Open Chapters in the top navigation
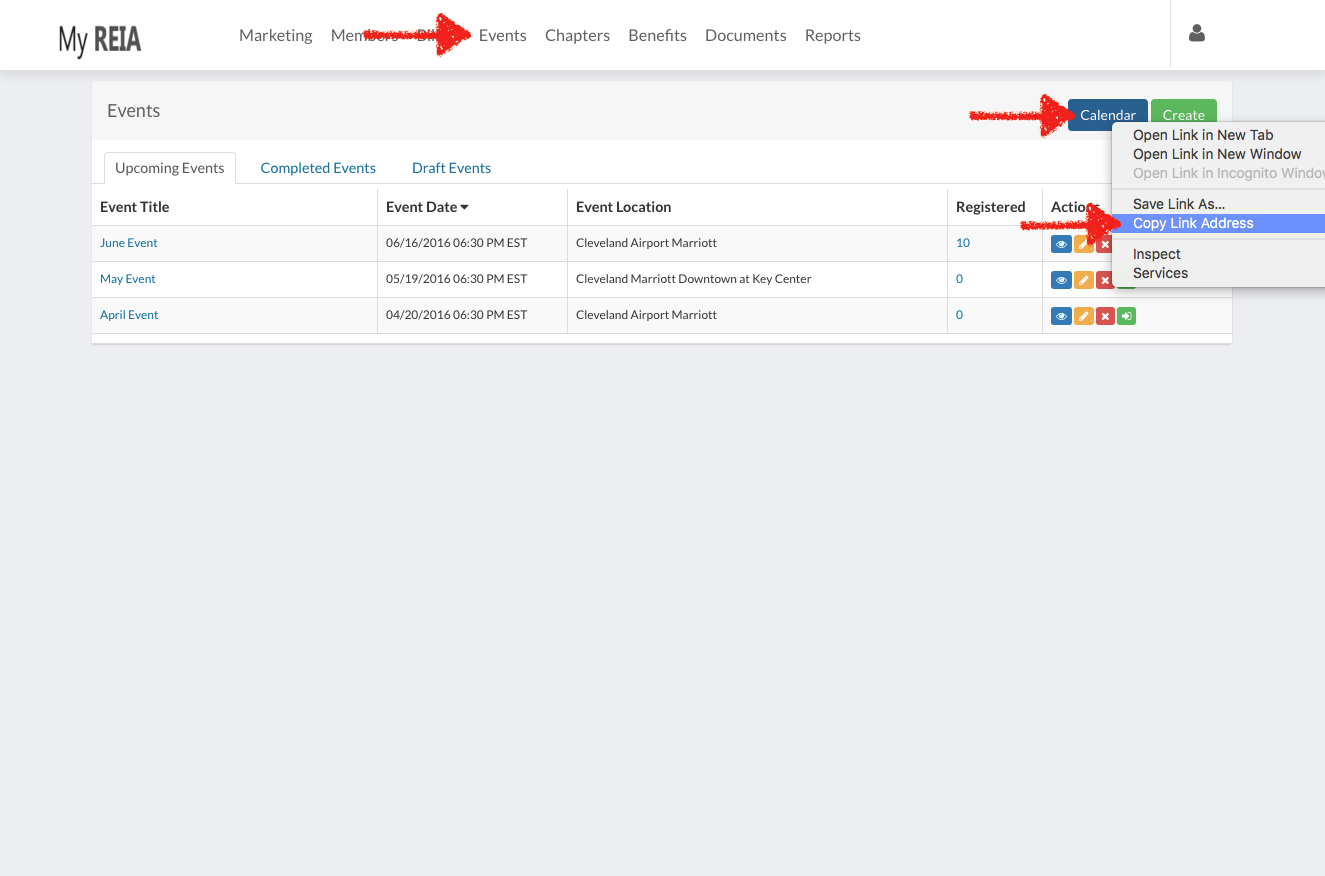 [x=577, y=35]
